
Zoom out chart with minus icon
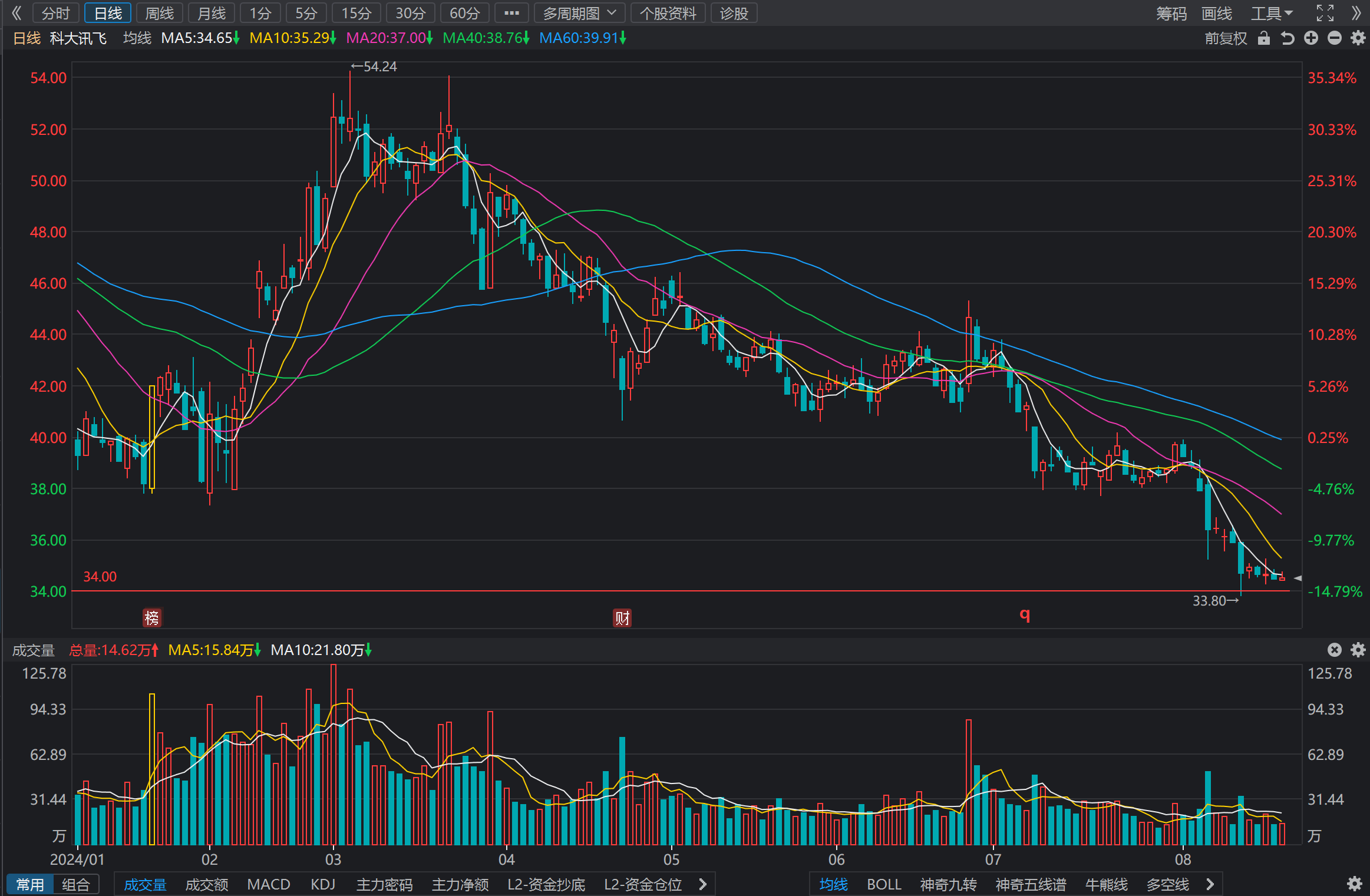[x=1335, y=38]
